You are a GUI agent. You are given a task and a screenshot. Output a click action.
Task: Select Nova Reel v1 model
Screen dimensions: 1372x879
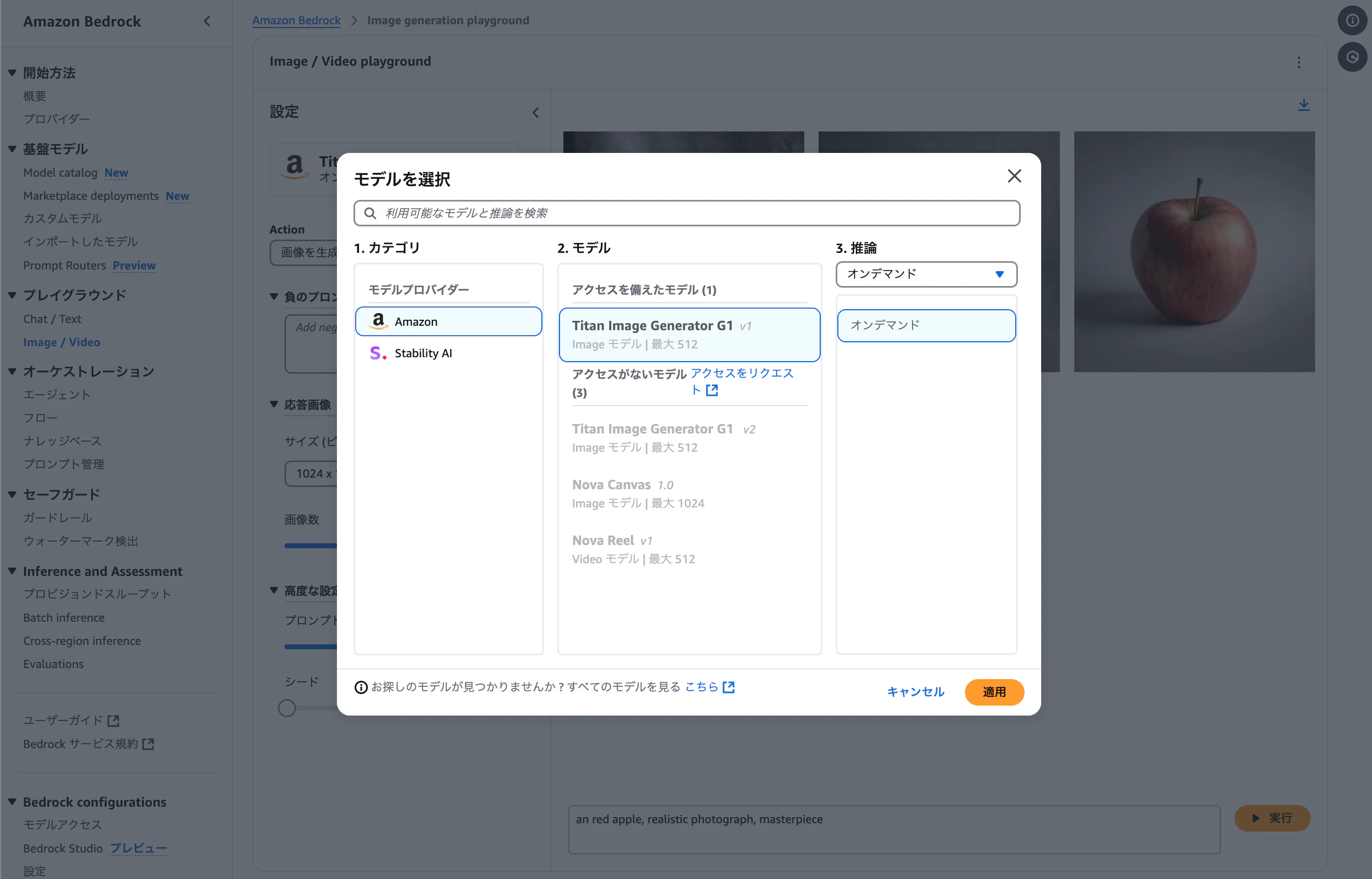click(x=689, y=550)
